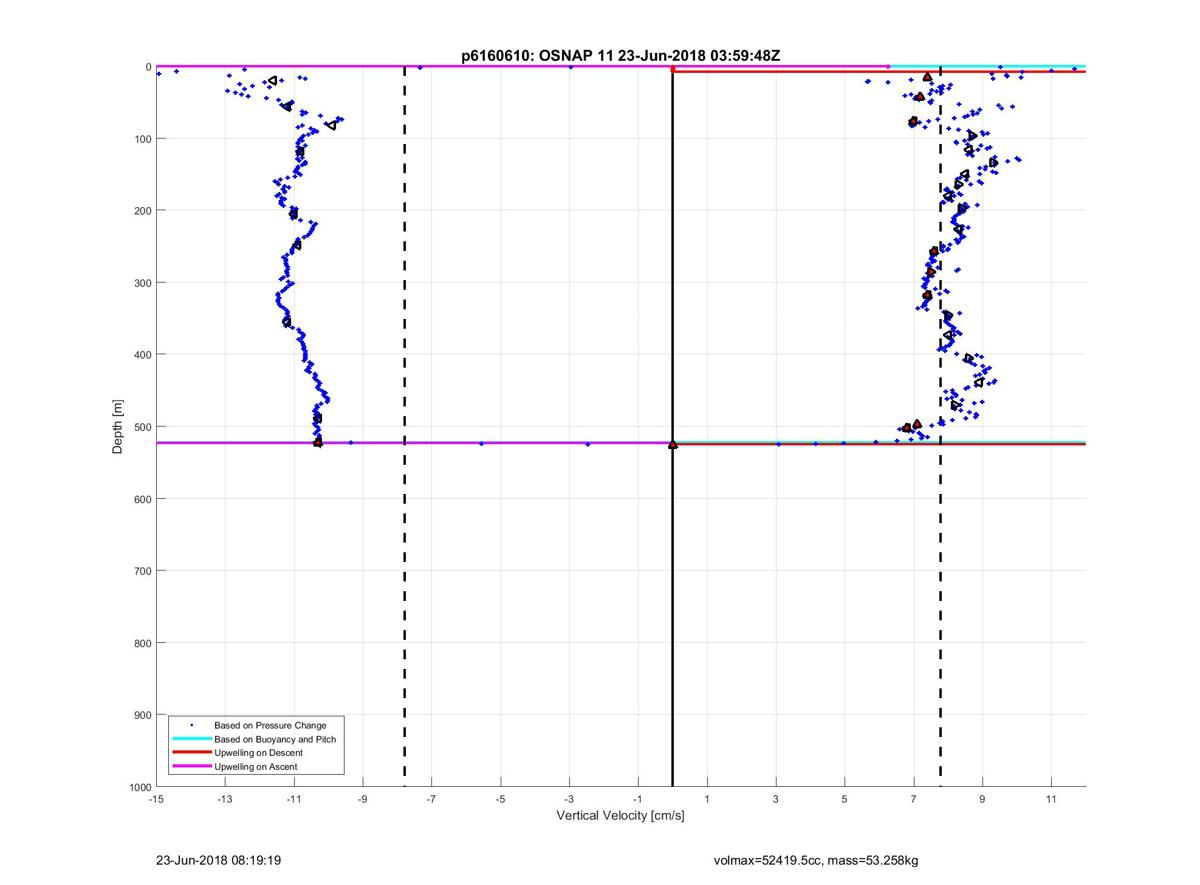1200x885 pixels.
Task: Click x-axis tick label 7
Action: tap(914, 799)
